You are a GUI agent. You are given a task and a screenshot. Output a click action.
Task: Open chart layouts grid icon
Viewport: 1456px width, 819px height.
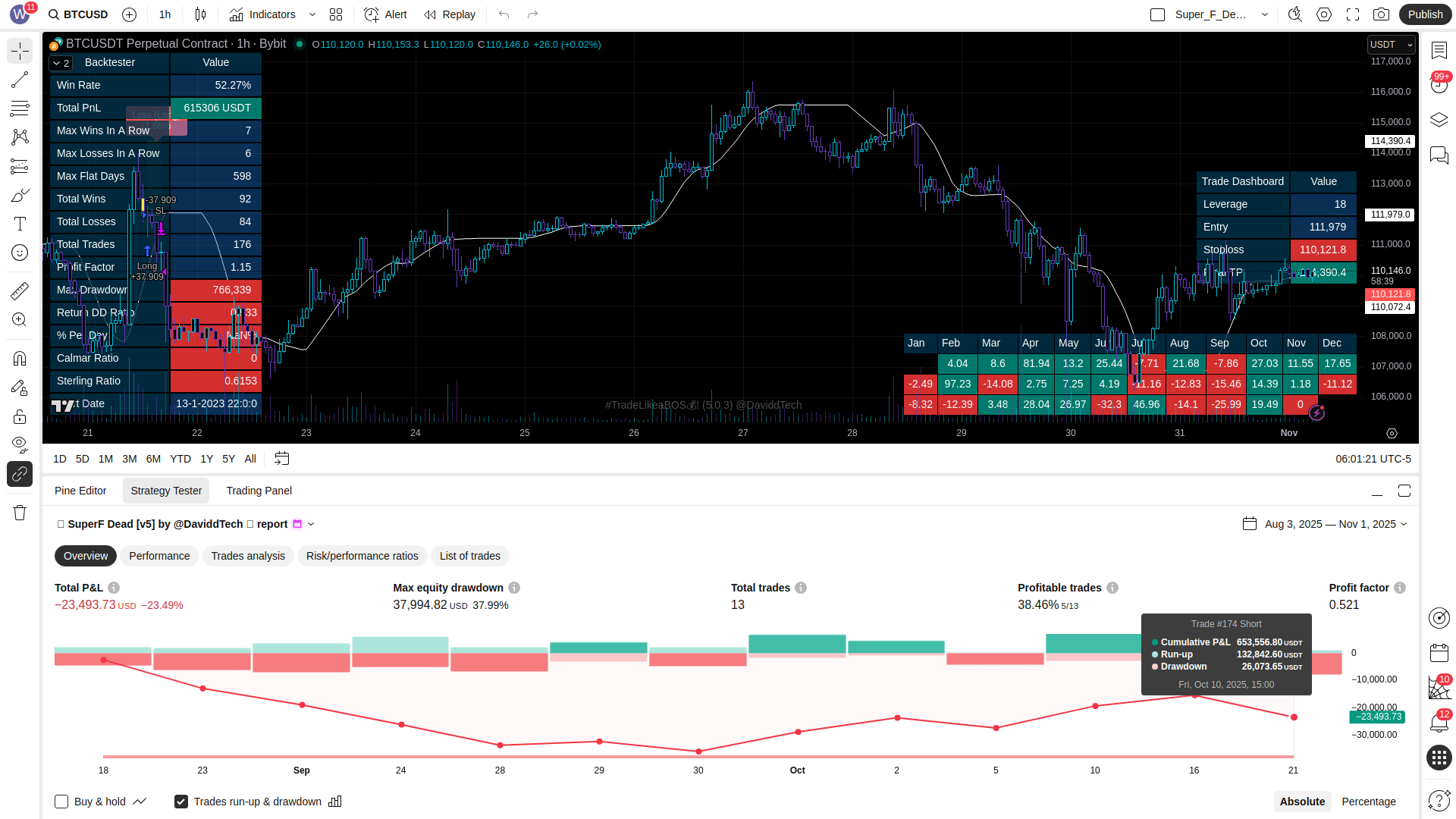(x=336, y=14)
